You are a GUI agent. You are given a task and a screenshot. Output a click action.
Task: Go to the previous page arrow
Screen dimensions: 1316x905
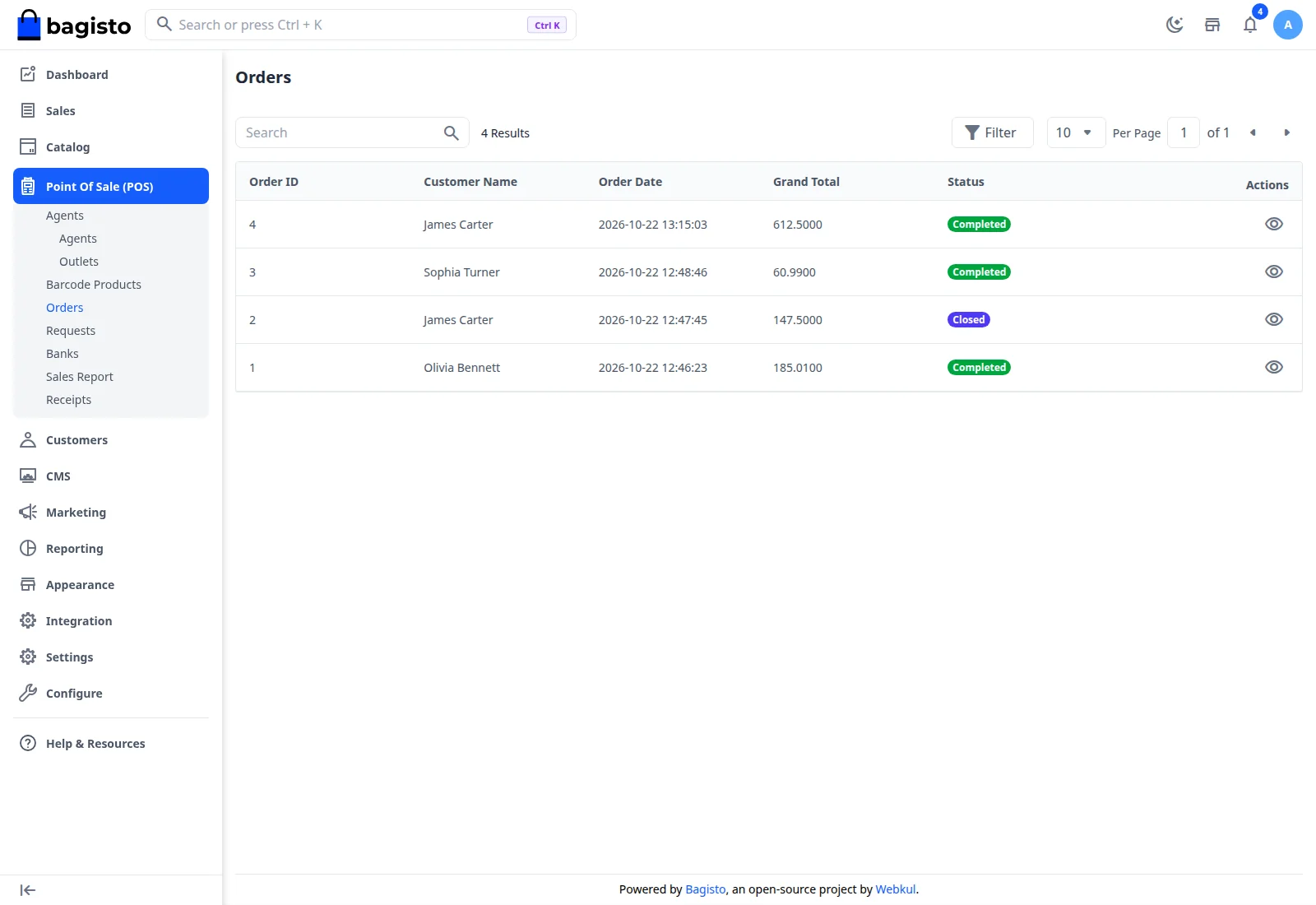click(1253, 132)
